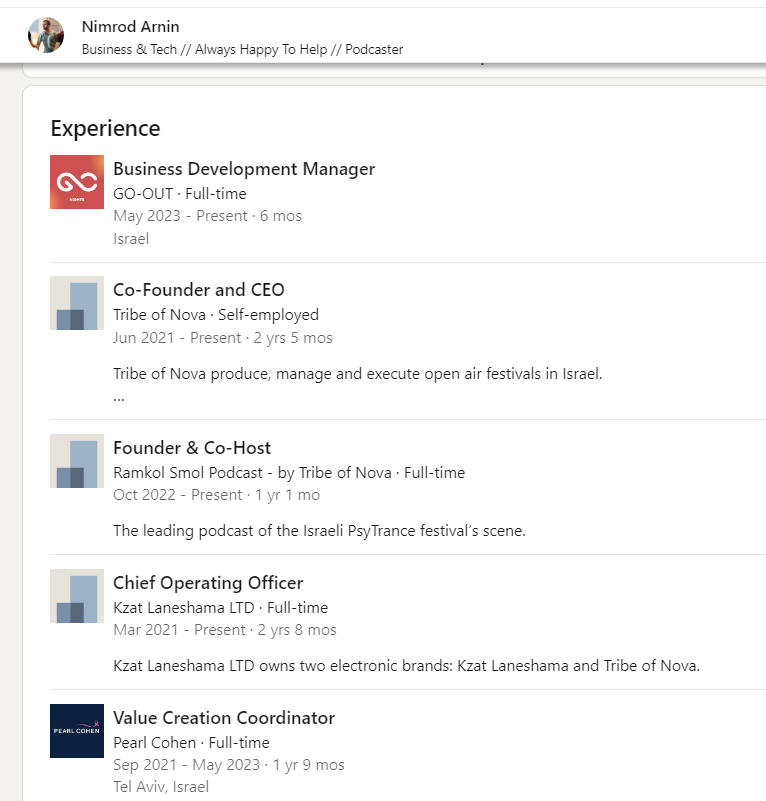This screenshot has width=766, height=801.
Task: Click the leading podcast PsyTrance description
Action: pyautogui.click(x=319, y=531)
